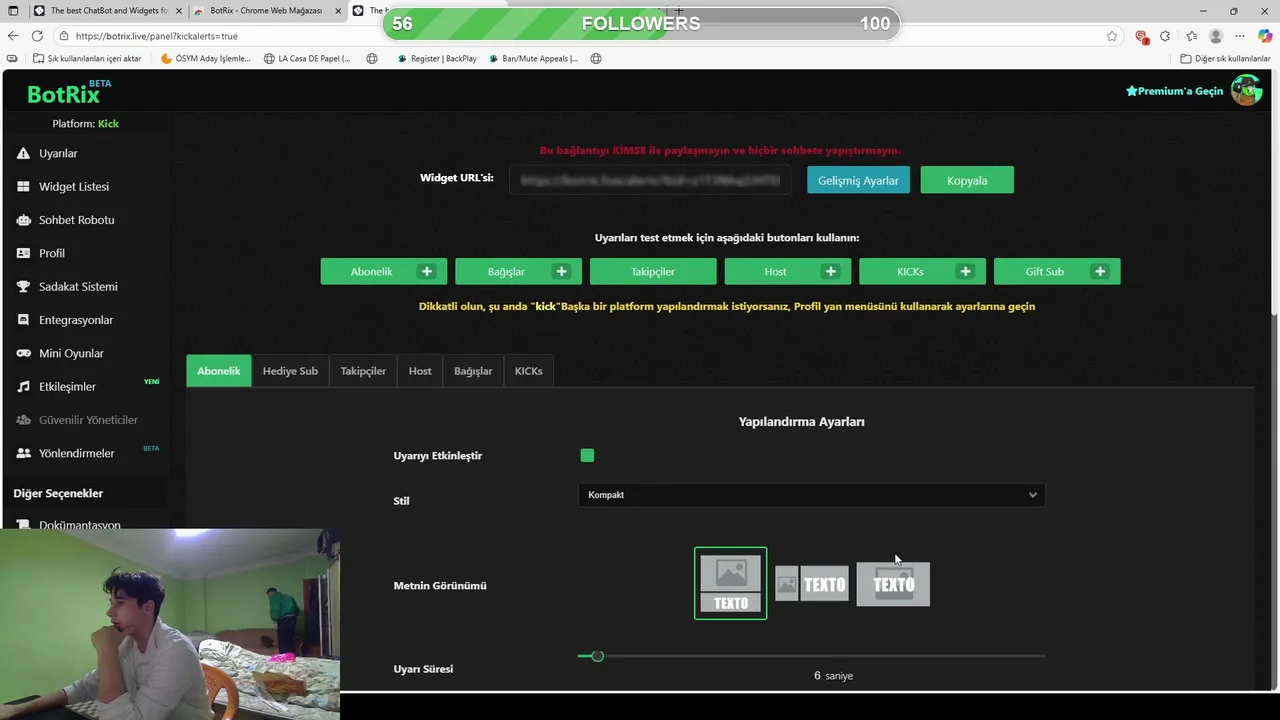
Task: Open the Profil card icon
Action: click(24, 253)
